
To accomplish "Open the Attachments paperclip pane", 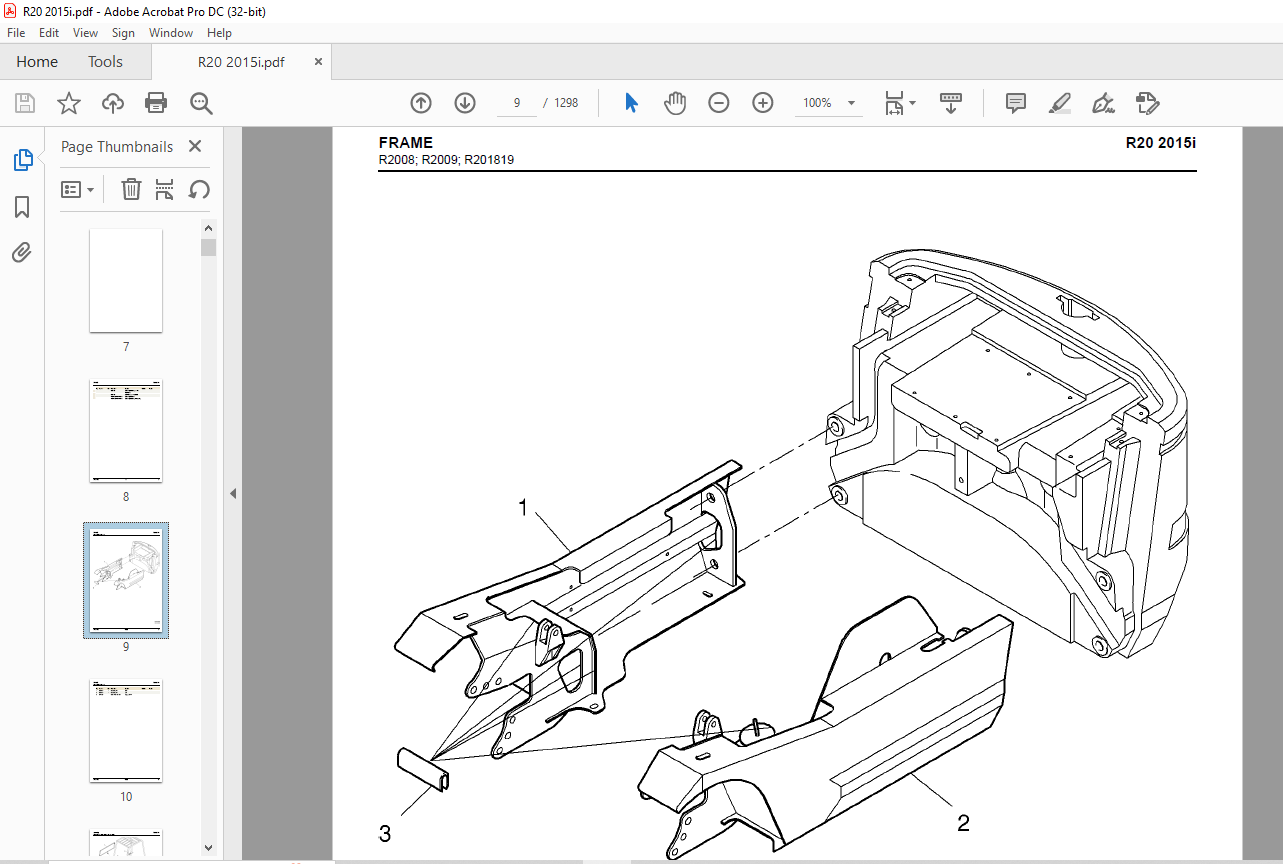I will (x=22, y=252).
